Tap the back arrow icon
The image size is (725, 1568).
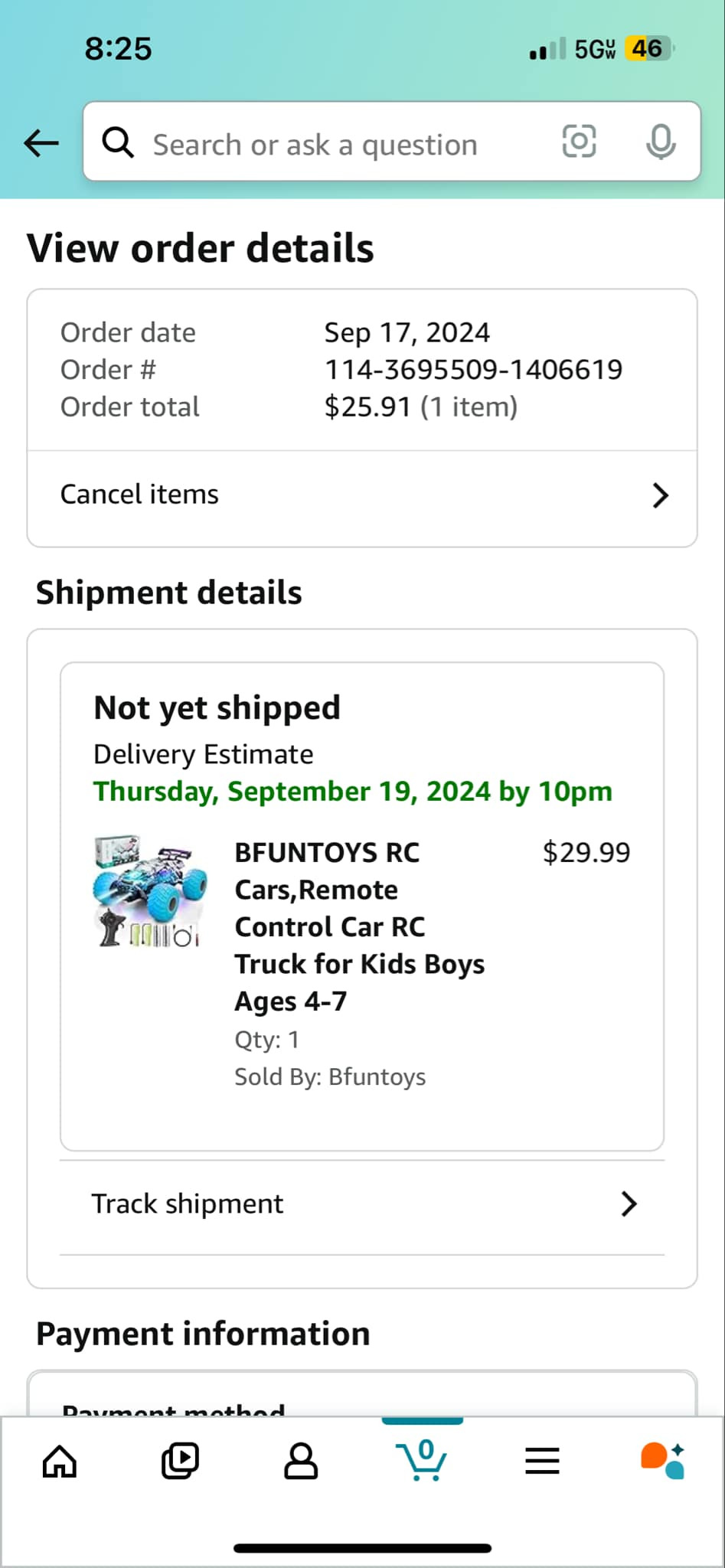click(41, 142)
